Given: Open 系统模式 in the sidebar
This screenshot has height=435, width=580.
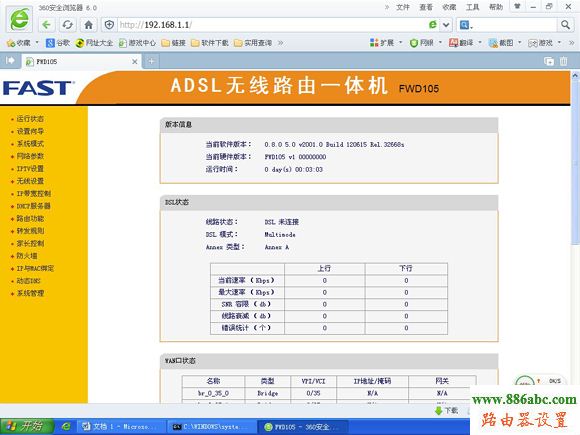Looking at the screenshot, I should [x=30, y=144].
